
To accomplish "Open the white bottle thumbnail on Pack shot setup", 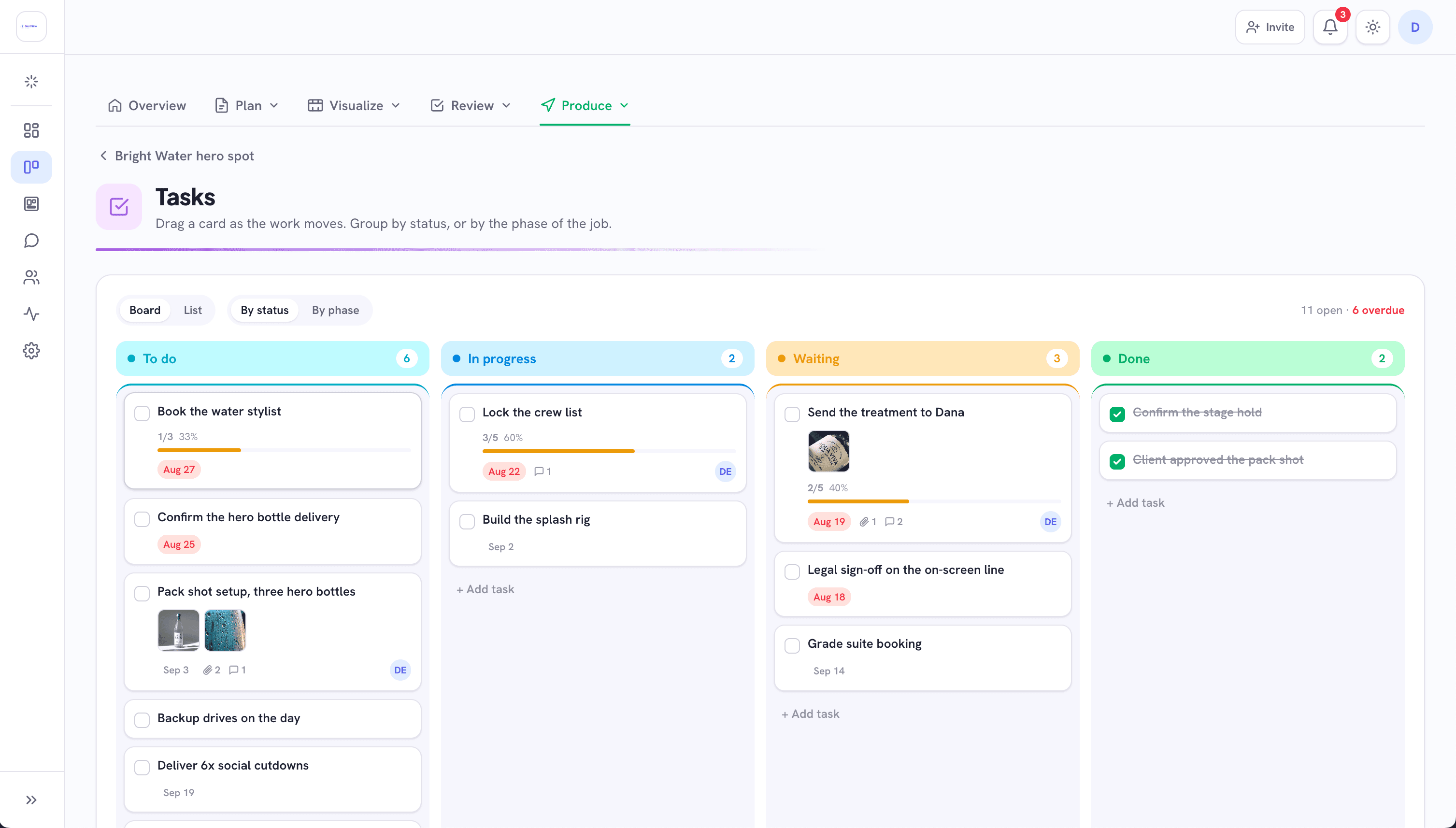I will coord(179,631).
